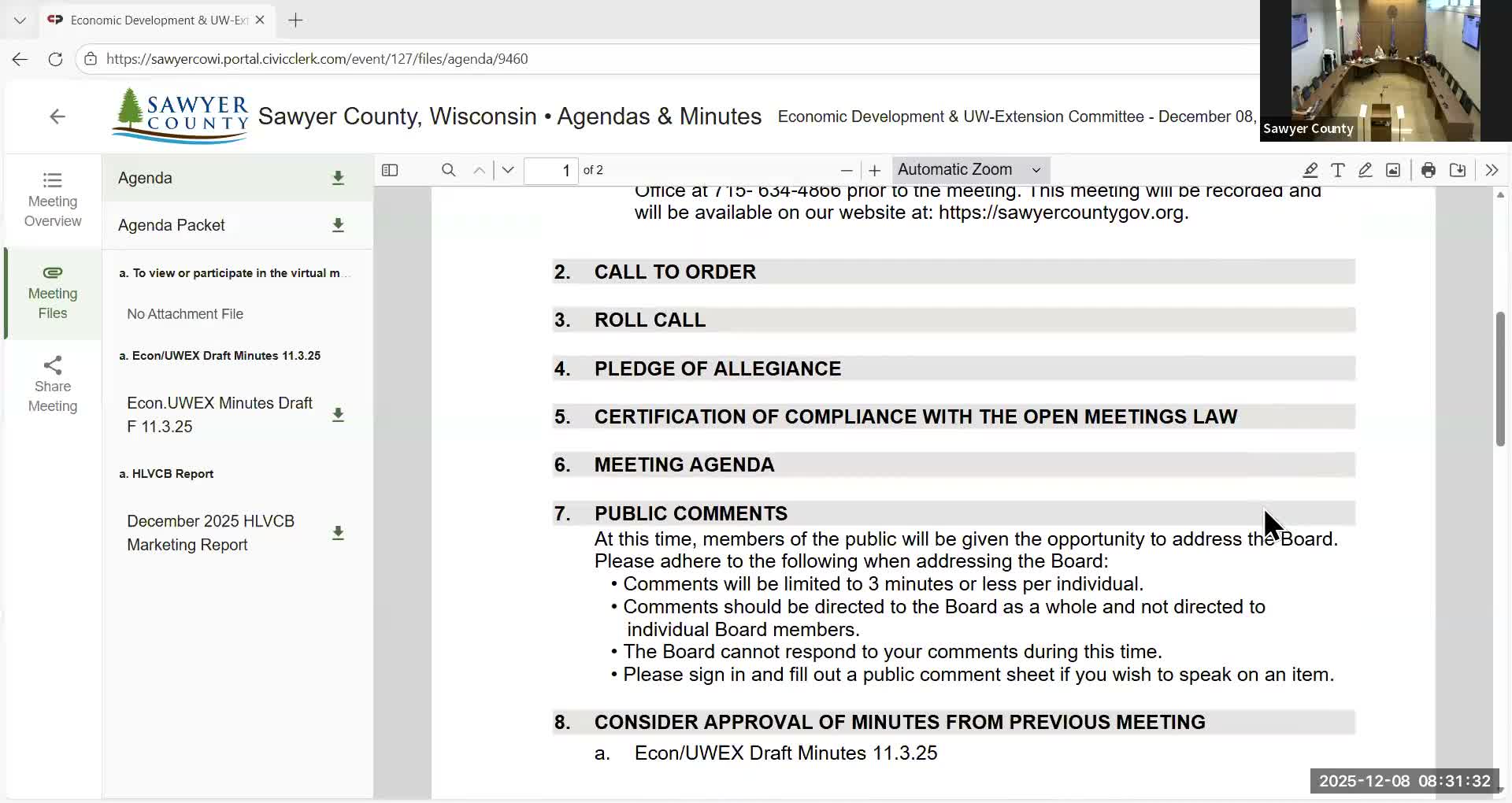Open Econ.UWEX Minutes Draft F 11.3.25
This screenshot has height=803, width=1512.
pyautogui.click(x=220, y=415)
